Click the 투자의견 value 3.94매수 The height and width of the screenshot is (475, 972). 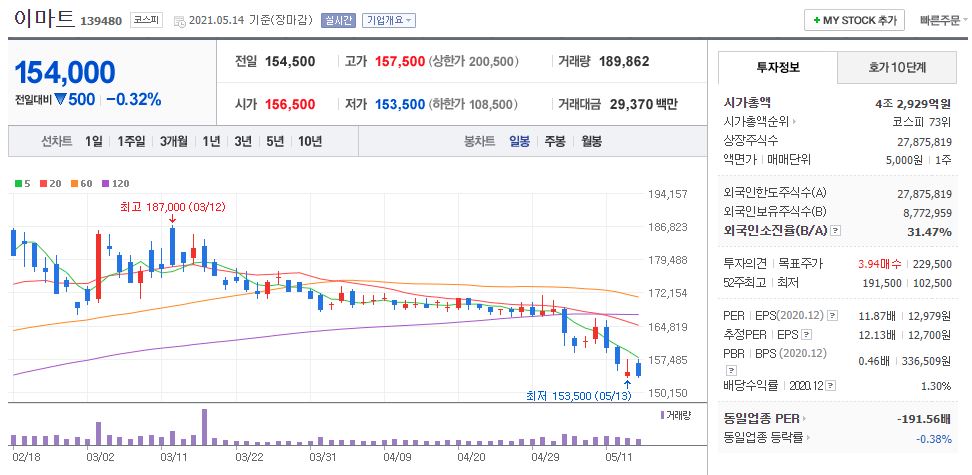[879, 264]
